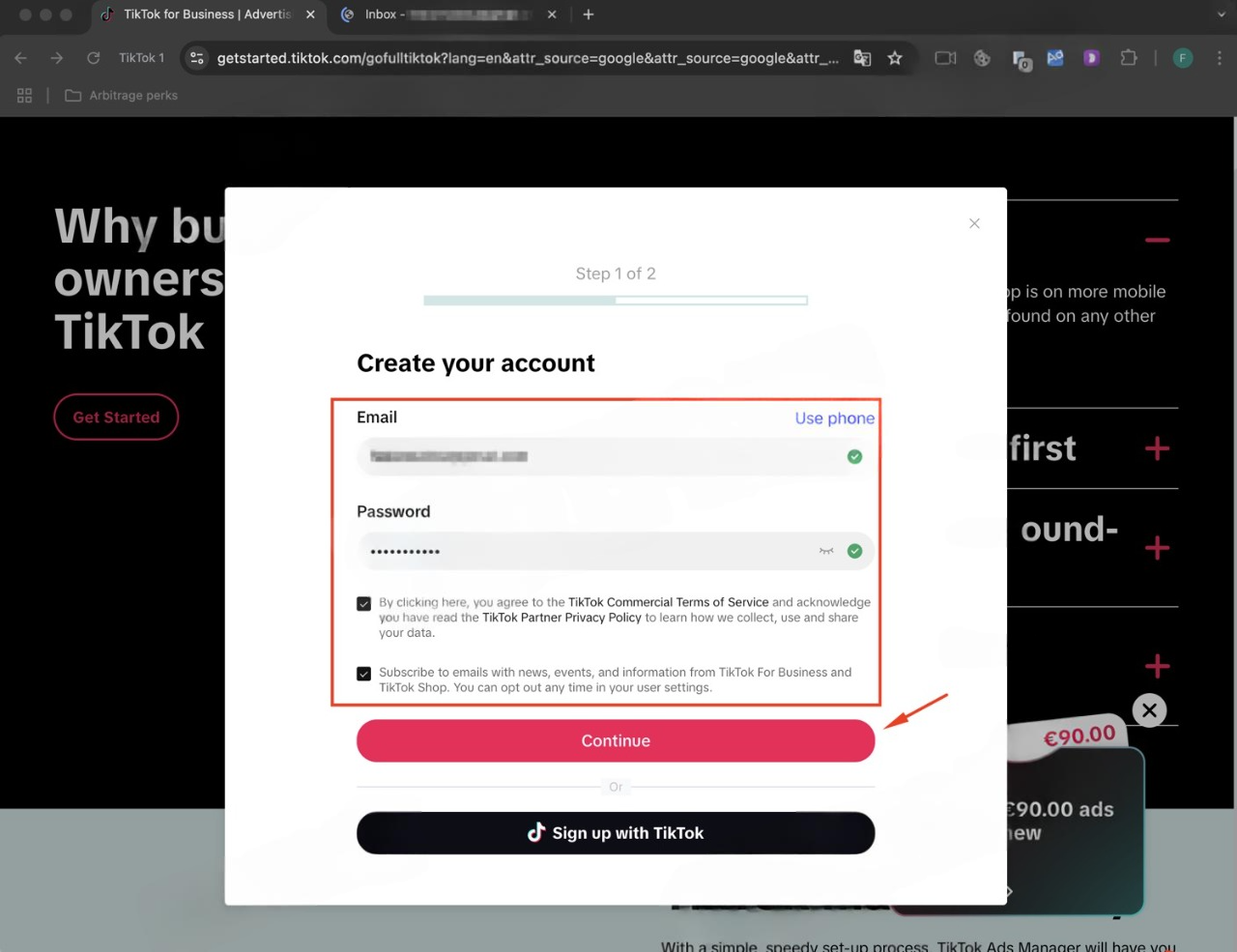The image size is (1237, 952).
Task: Open a new browser tab
Action: [x=589, y=14]
